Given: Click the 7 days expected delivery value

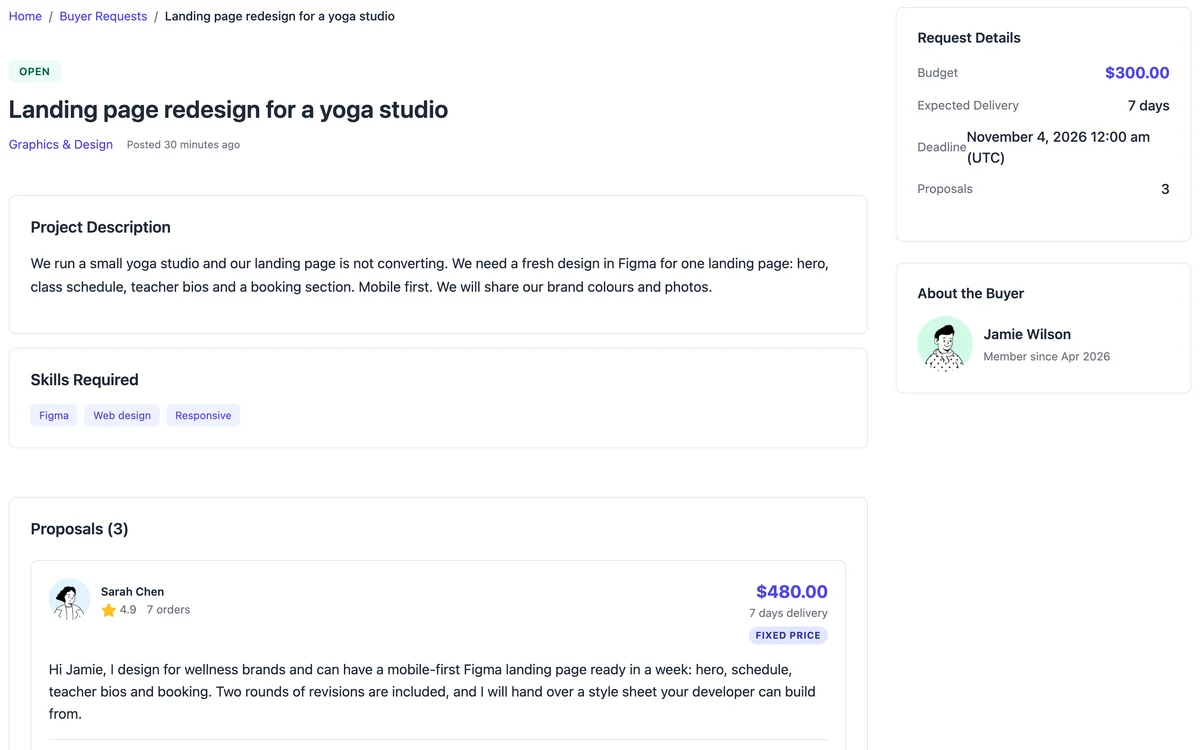Looking at the screenshot, I should [1148, 105].
